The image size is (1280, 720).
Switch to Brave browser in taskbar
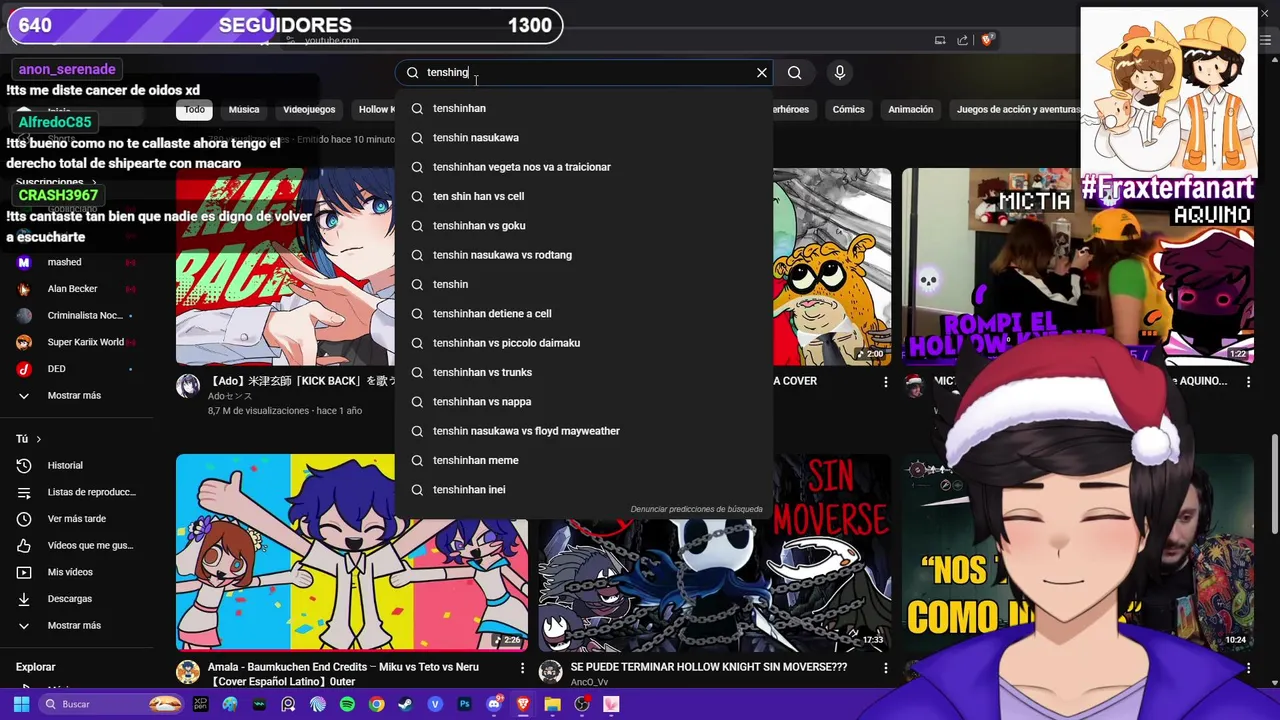click(523, 704)
